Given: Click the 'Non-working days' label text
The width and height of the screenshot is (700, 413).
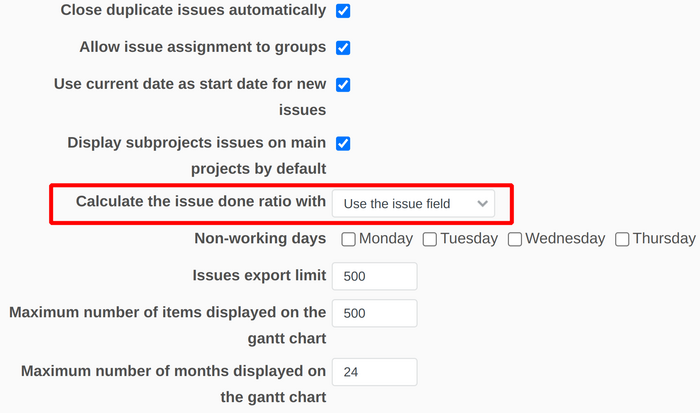Looking at the screenshot, I should click(x=259, y=239).
